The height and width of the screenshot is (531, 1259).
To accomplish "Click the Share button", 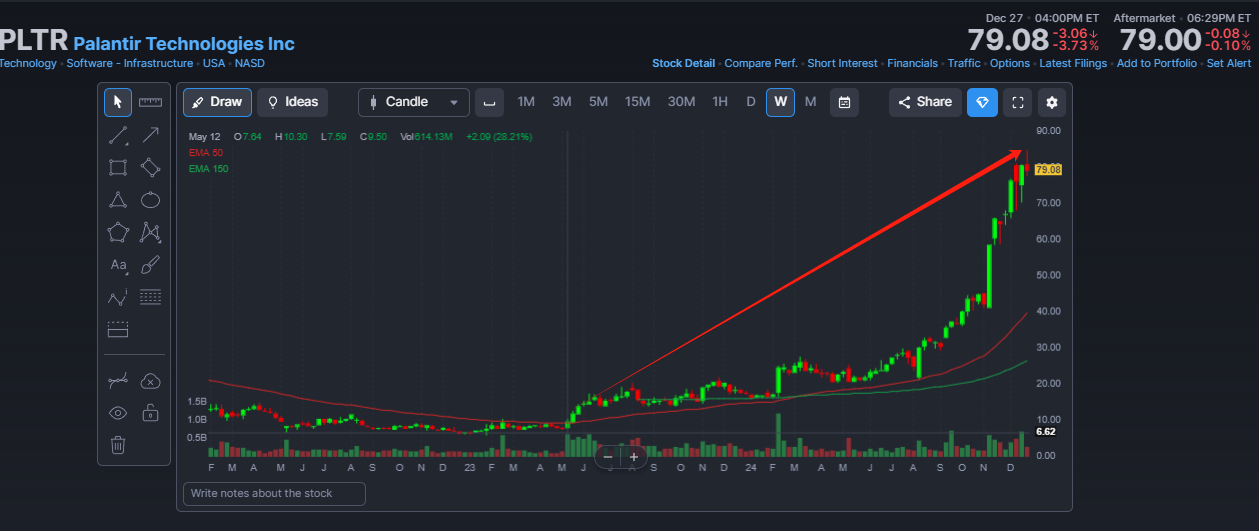I will point(925,102).
